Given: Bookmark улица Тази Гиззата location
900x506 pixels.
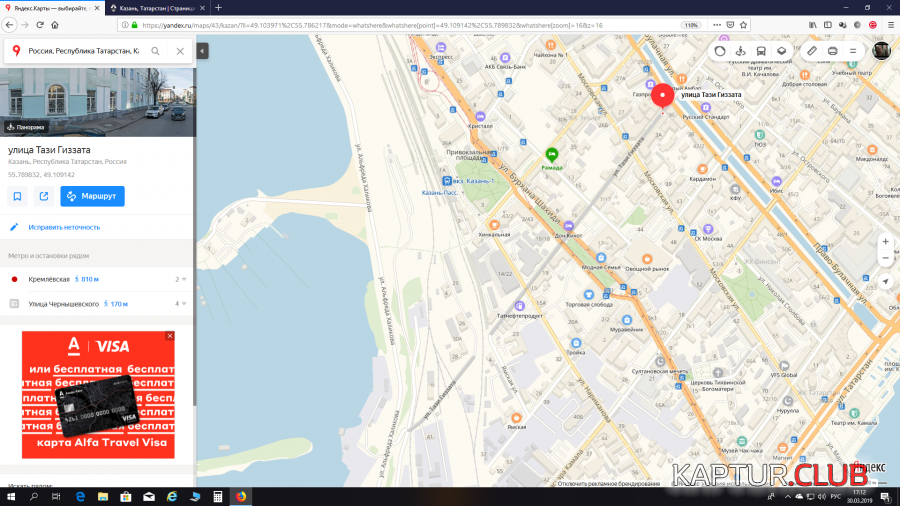Looking at the screenshot, I should click(17, 196).
